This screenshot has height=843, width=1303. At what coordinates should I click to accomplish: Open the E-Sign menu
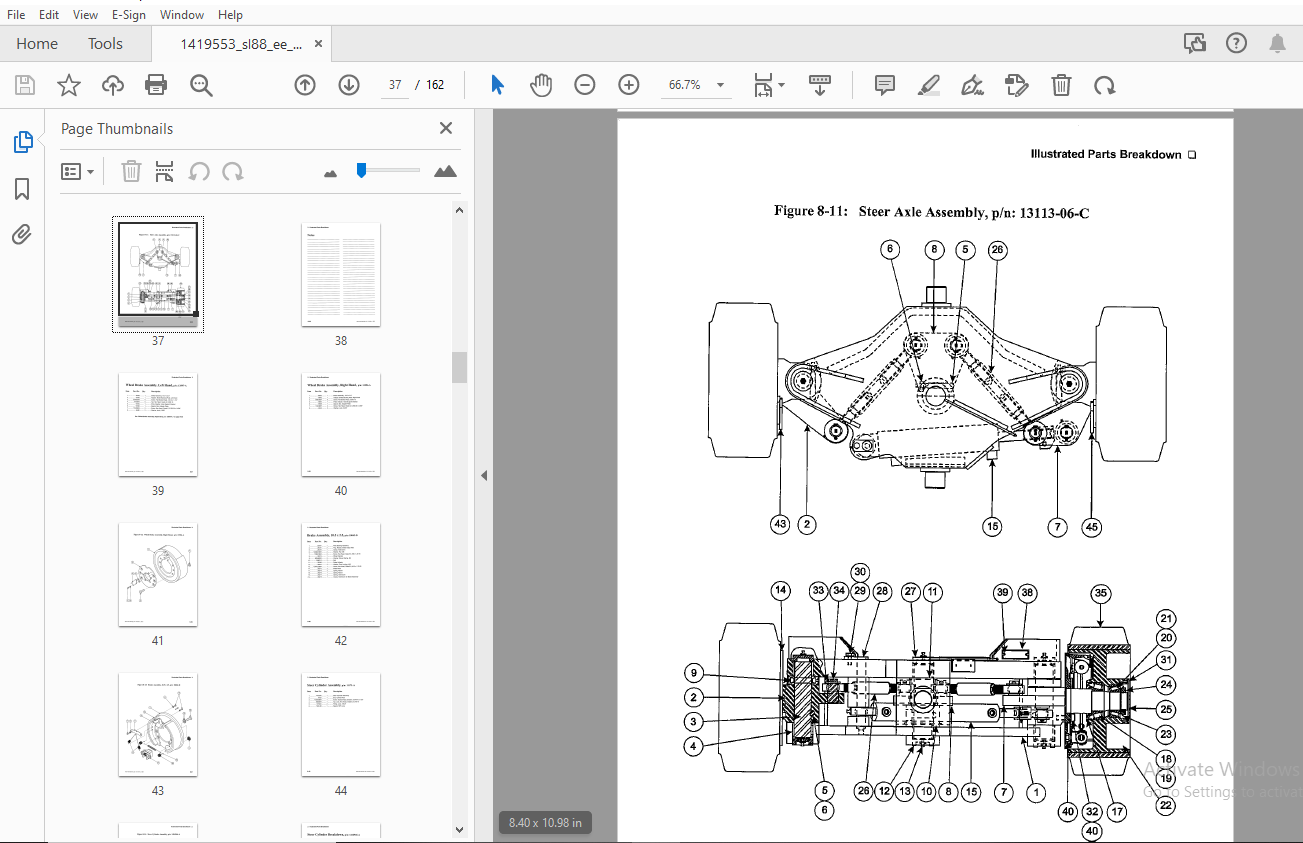click(x=128, y=14)
